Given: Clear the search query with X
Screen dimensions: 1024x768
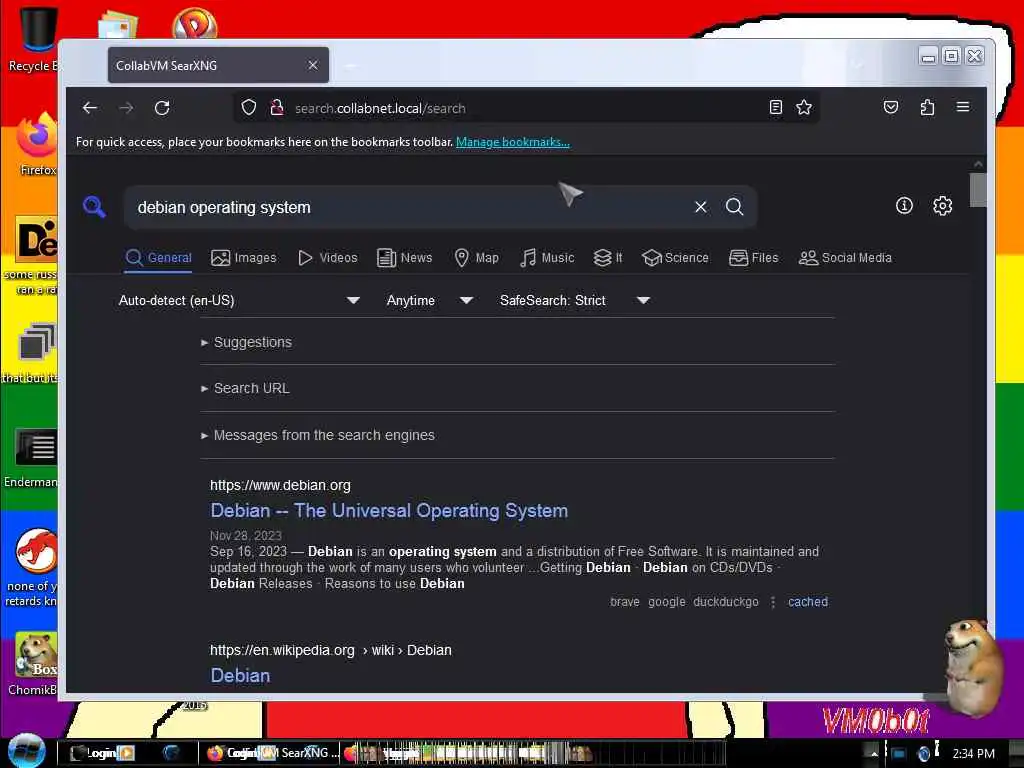Looking at the screenshot, I should coord(701,206).
